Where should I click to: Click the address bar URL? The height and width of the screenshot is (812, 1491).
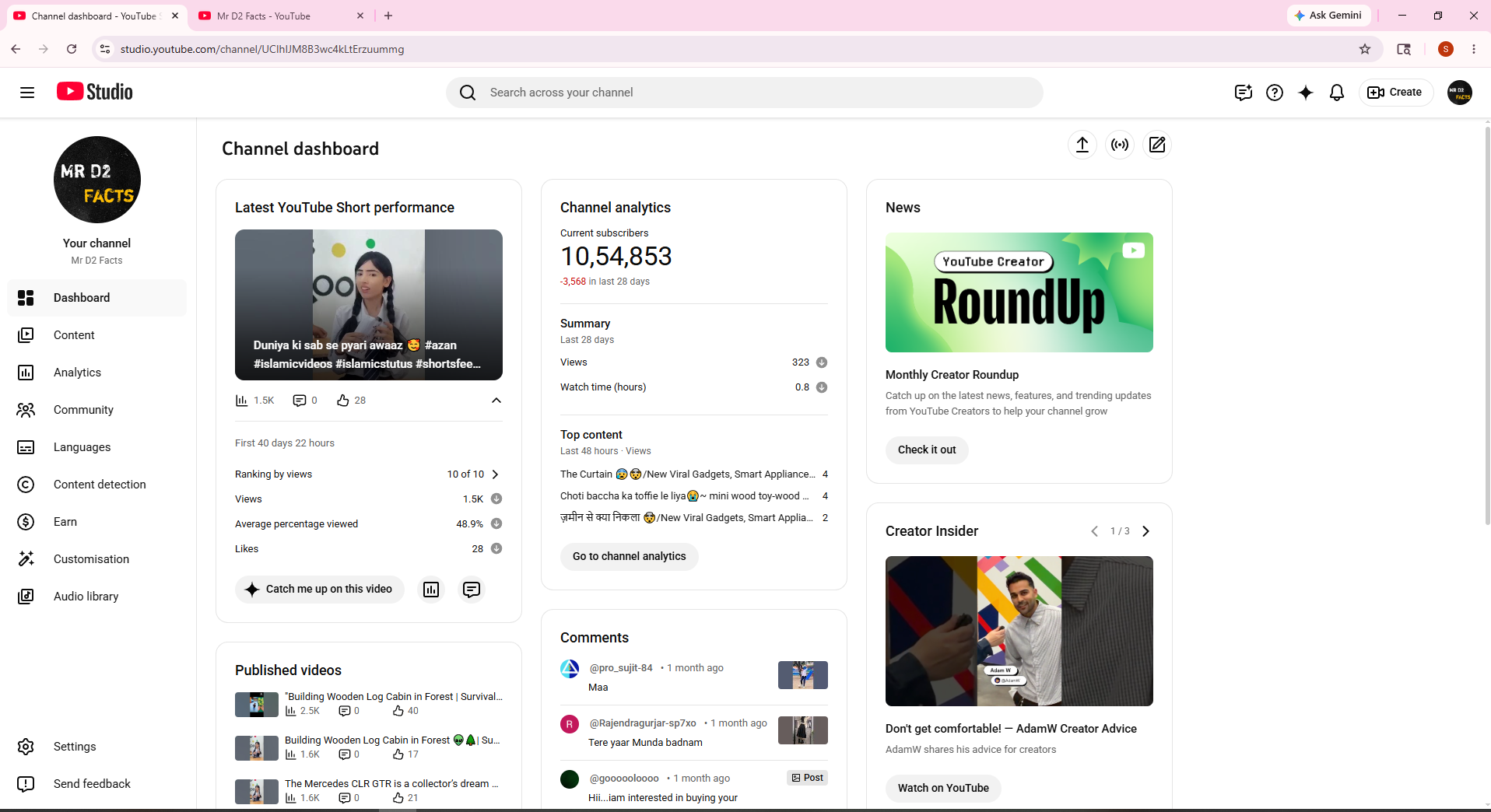pyautogui.click(x=262, y=49)
